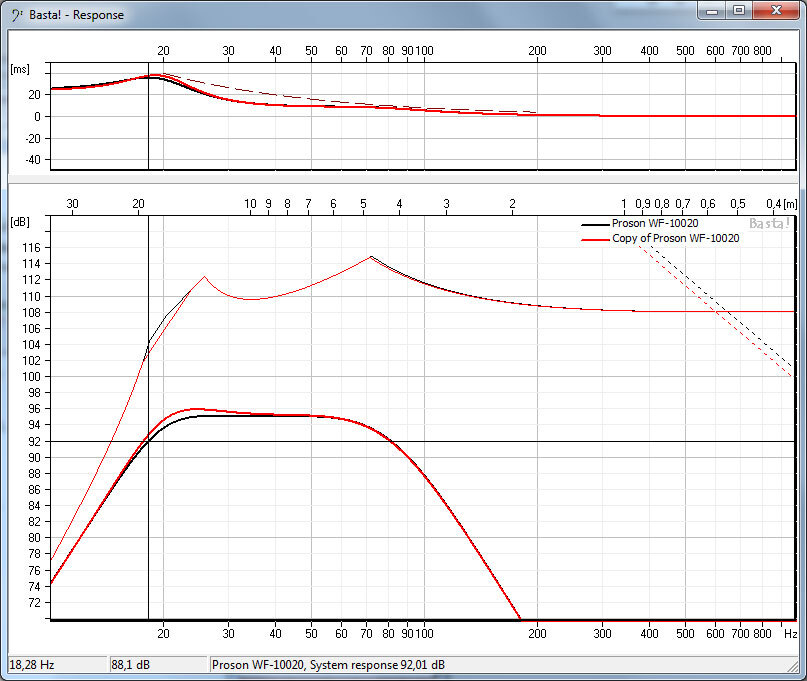
Task: Click the 500 Hz label on top axis
Action: (x=685, y=51)
